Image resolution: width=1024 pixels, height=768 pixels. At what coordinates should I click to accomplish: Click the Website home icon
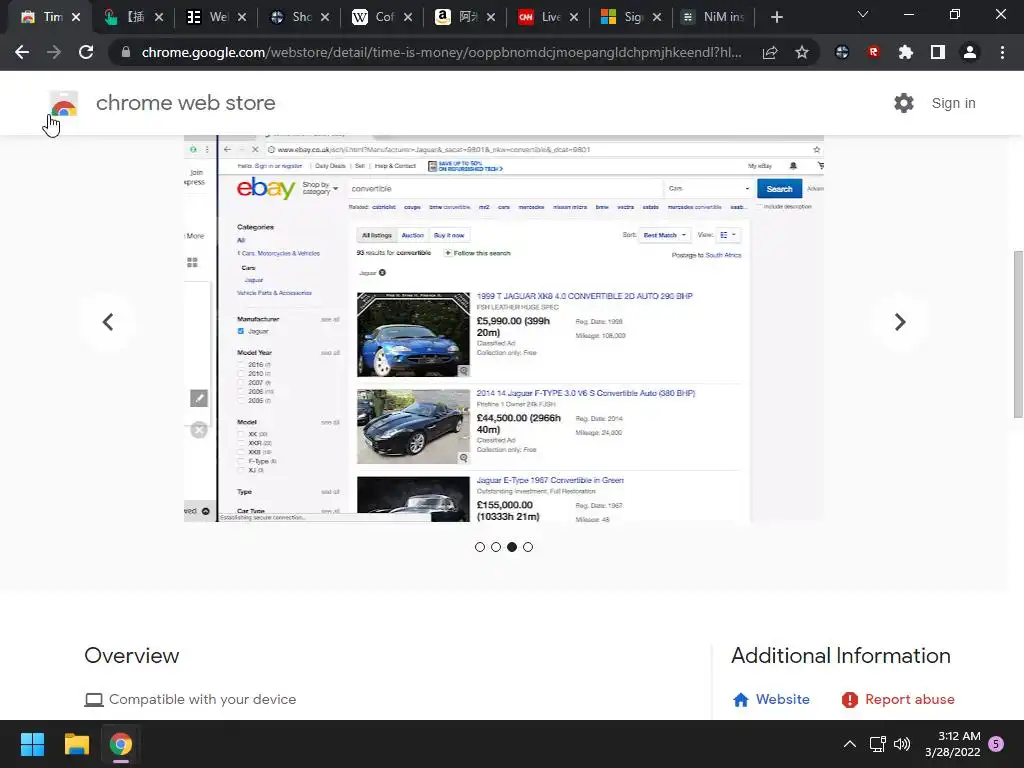click(x=741, y=699)
